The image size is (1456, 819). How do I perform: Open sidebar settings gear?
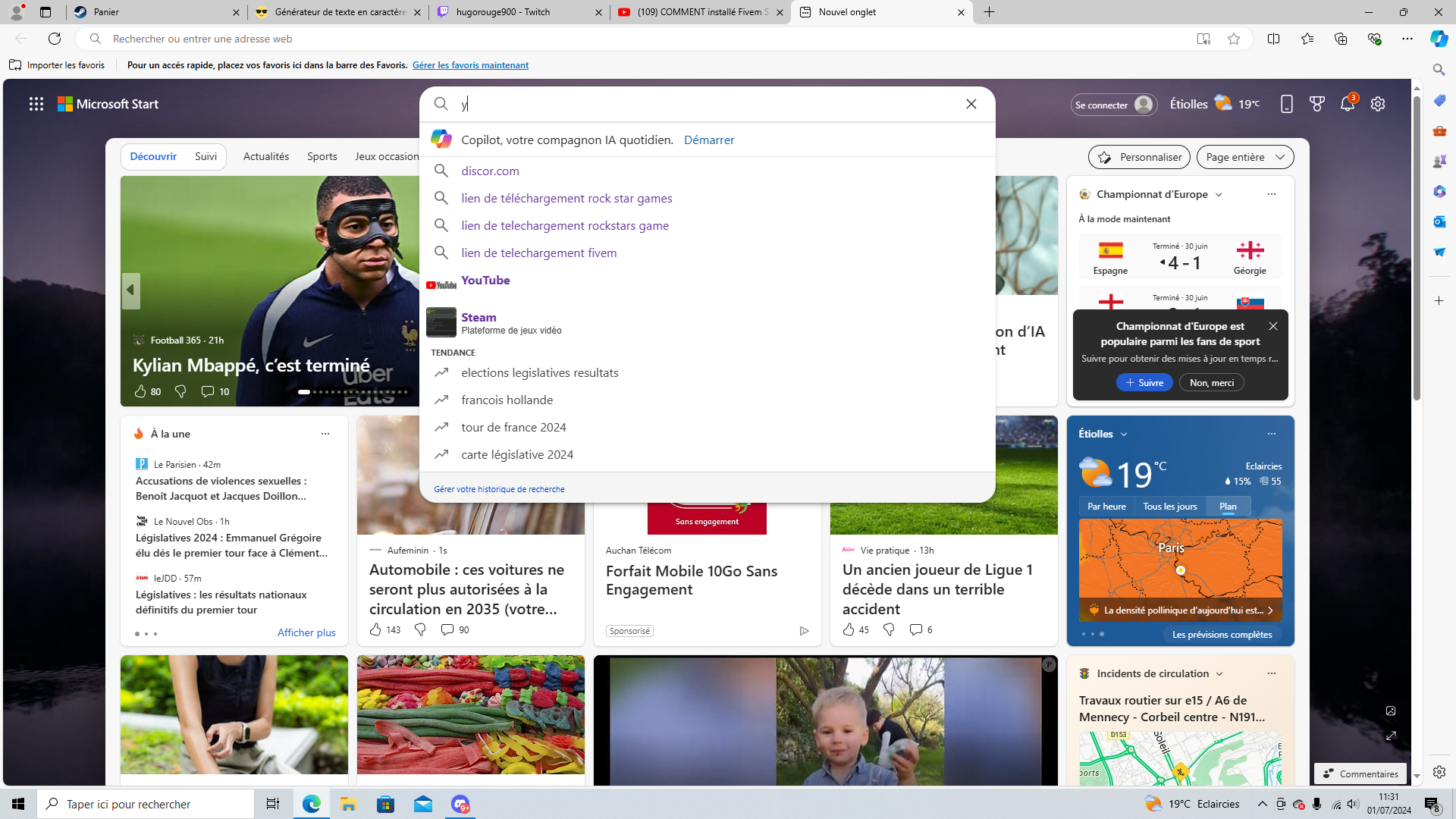click(1439, 772)
